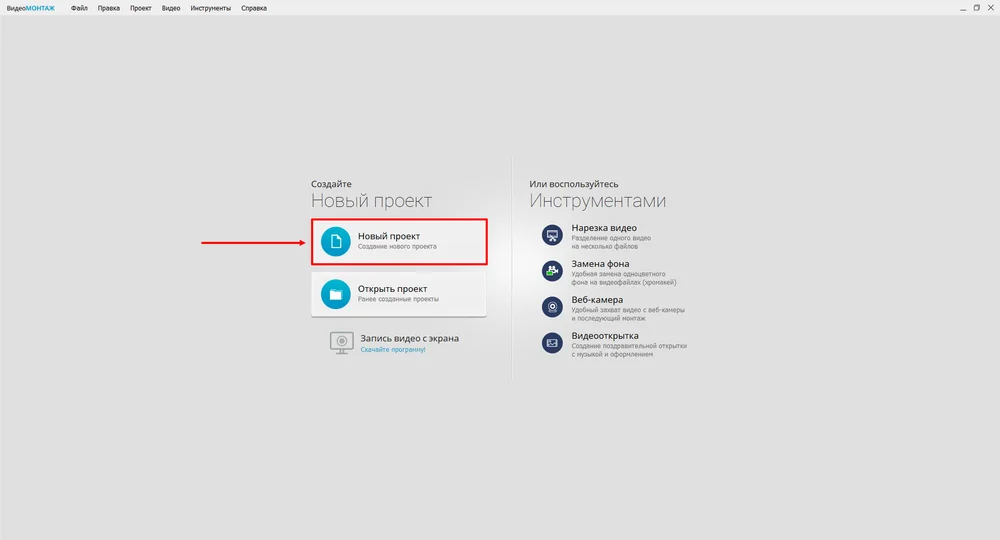
Task: Follow the Скачайте программу! link
Action: (393, 349)
